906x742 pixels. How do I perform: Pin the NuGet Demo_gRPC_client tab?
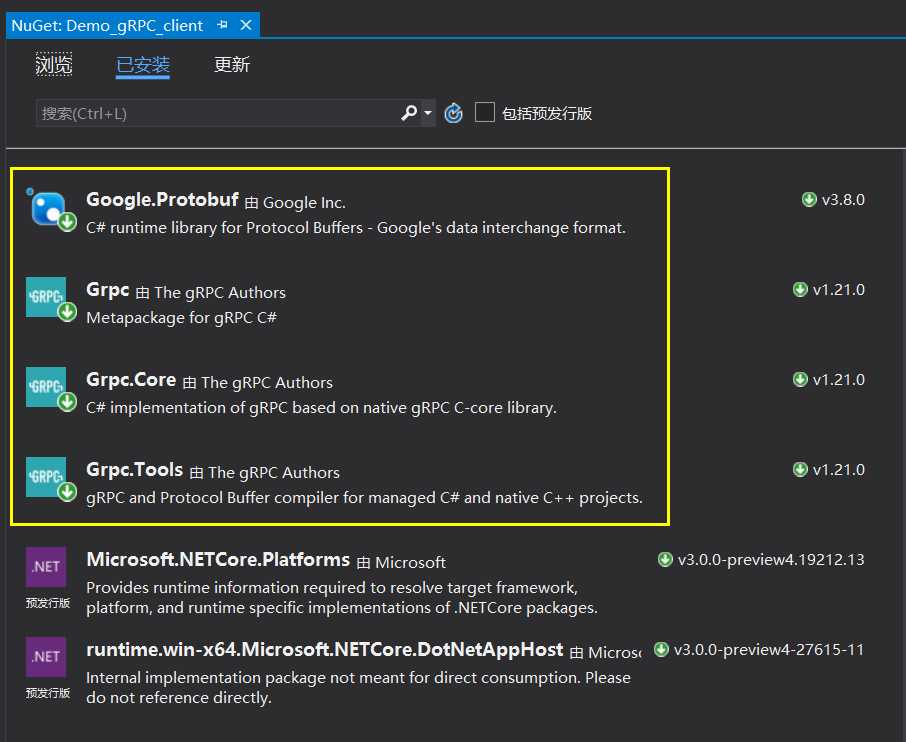point(222,25)
